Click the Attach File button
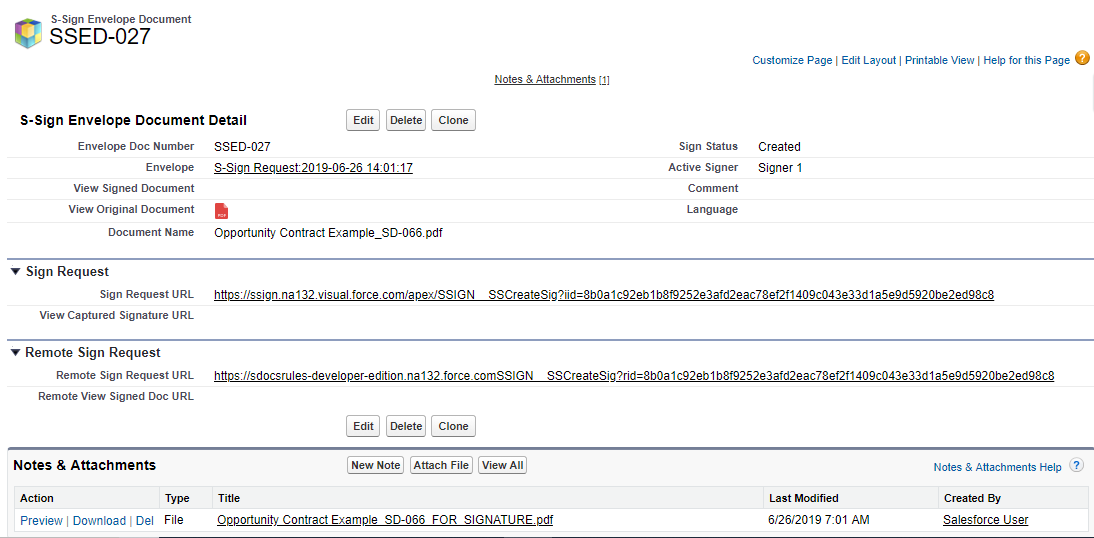Viewport: 1094px width, 538px height. (441, 465)
